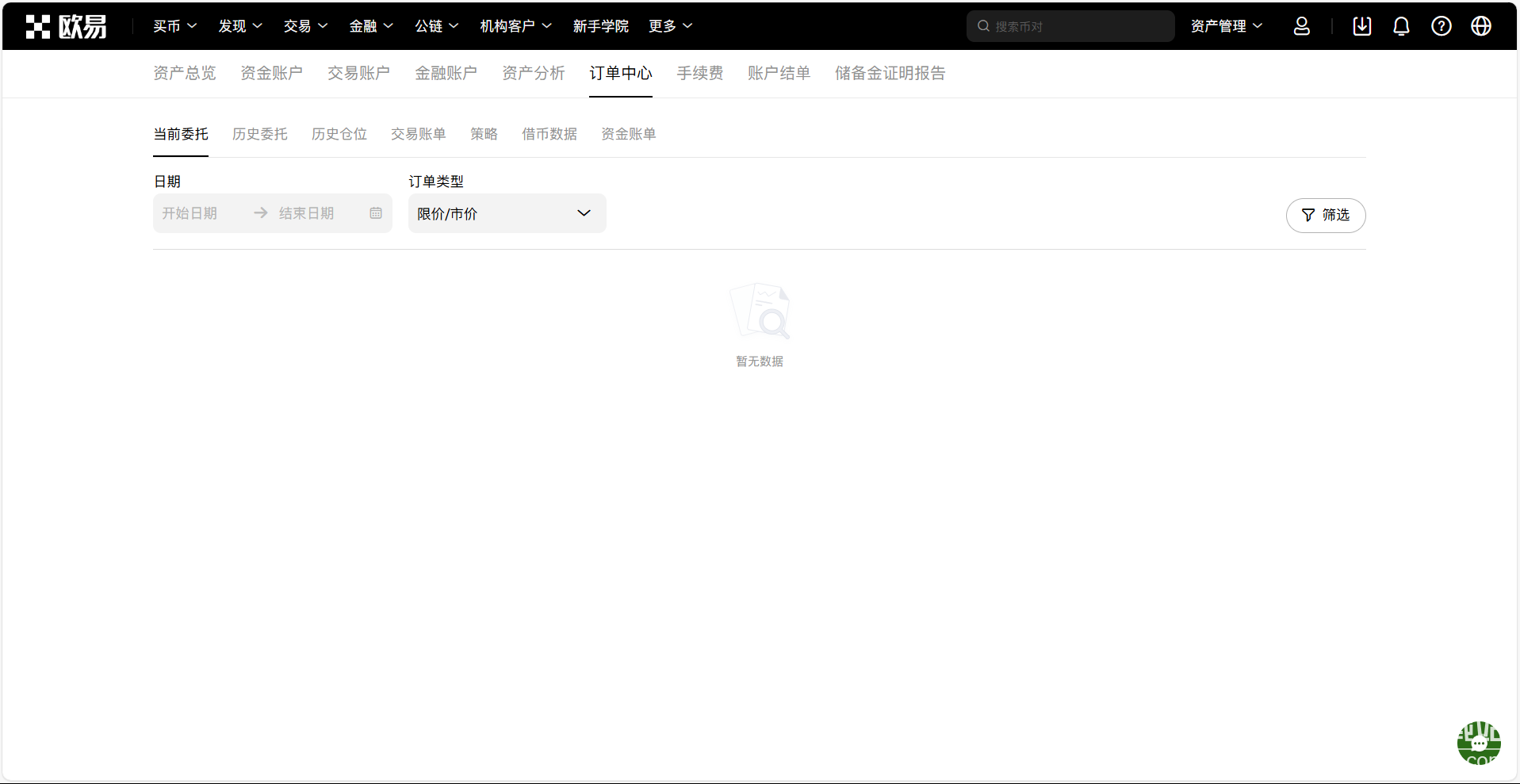Viewport: 1520px width, 784px height.
Task: Click the 筛选 filter button
Action: [x=1326, y=215]
